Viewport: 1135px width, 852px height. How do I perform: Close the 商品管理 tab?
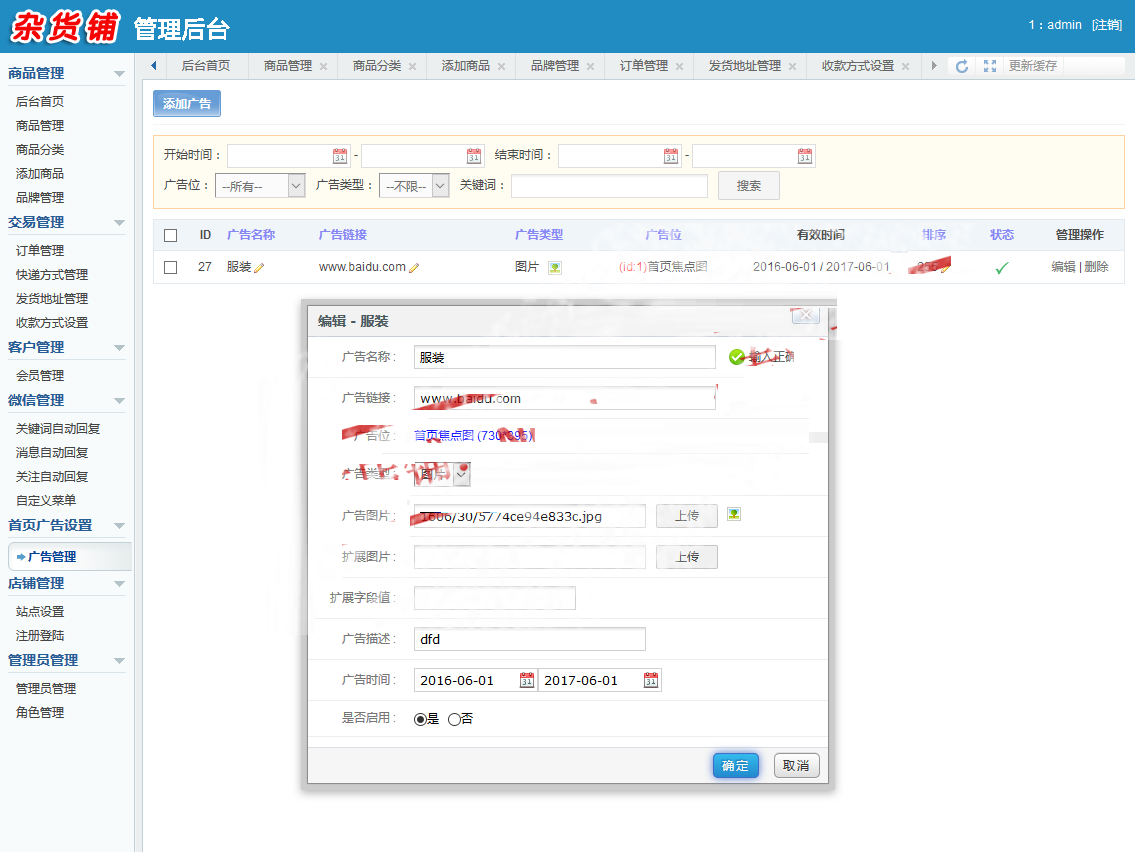coord(323,67)
